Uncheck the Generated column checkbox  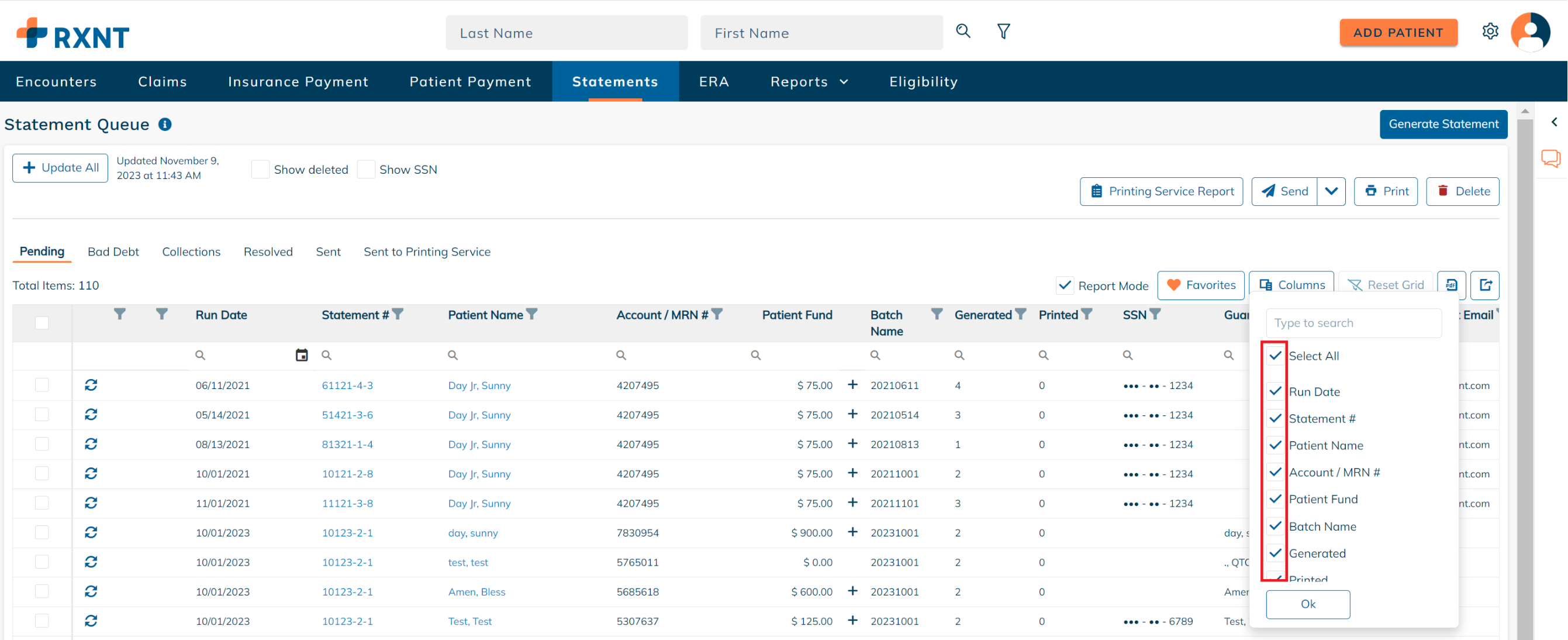pos(1275,553)
